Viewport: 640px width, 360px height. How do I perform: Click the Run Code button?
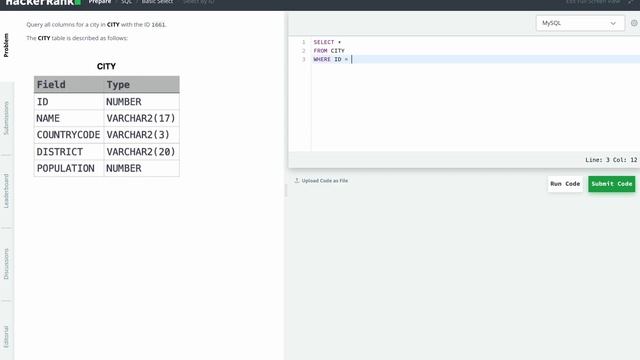pyautogui.click(x=565, y=184)
